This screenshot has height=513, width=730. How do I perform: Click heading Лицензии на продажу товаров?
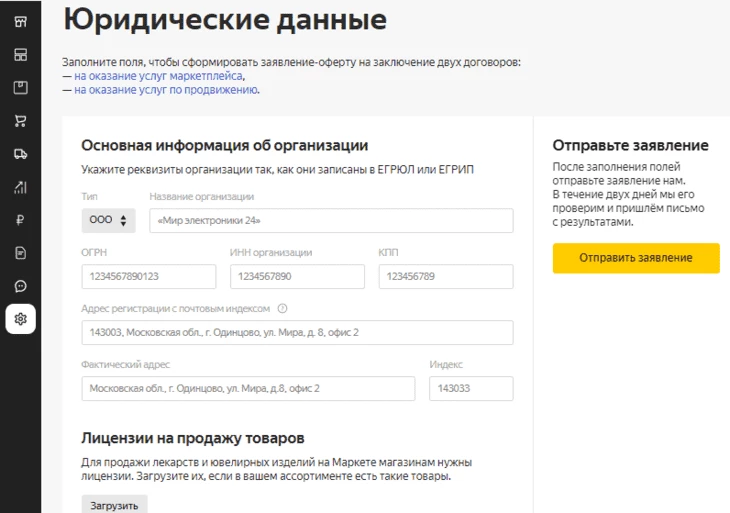click(193, 438)
